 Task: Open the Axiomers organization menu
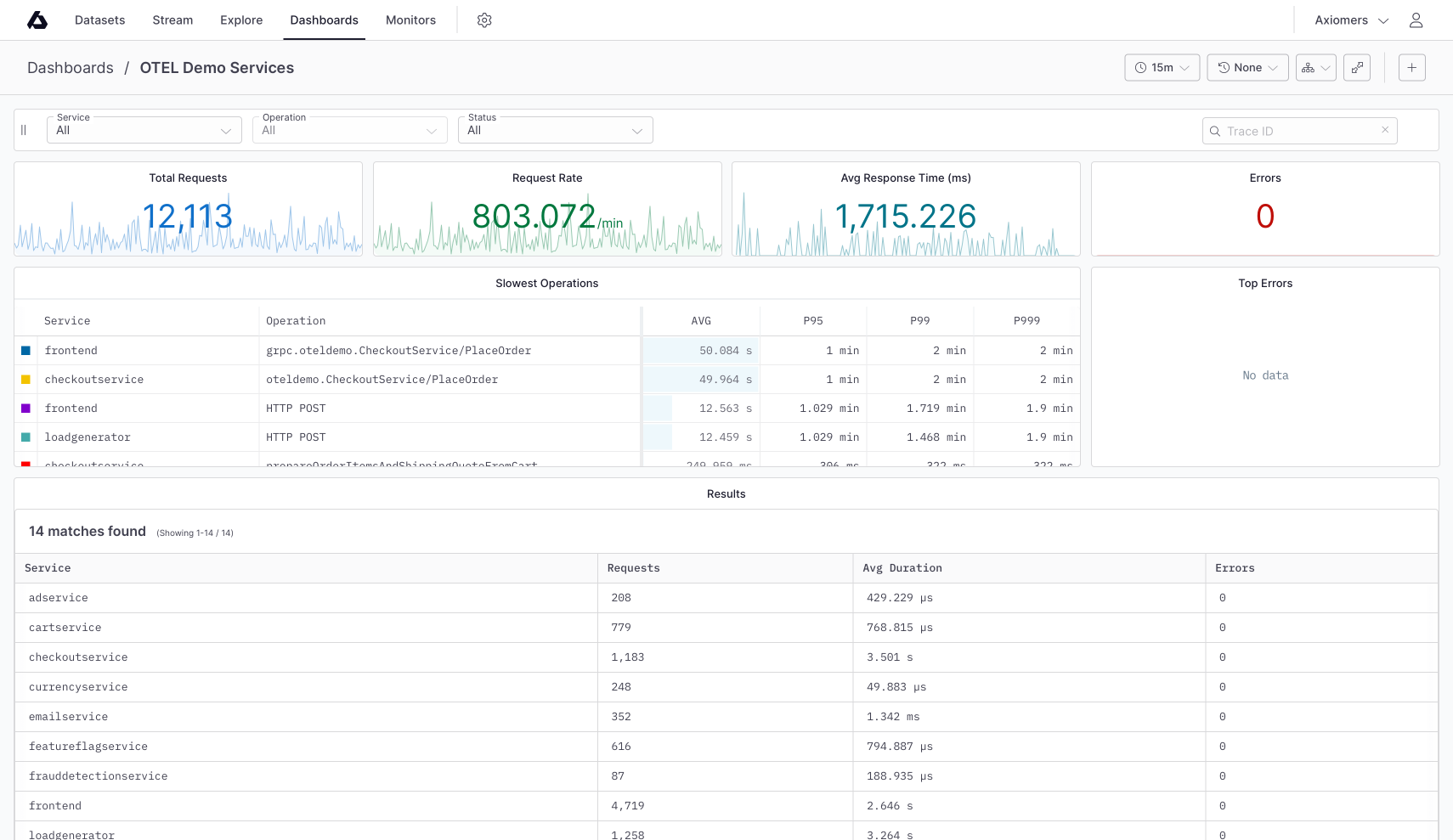tap(1351, 20)
